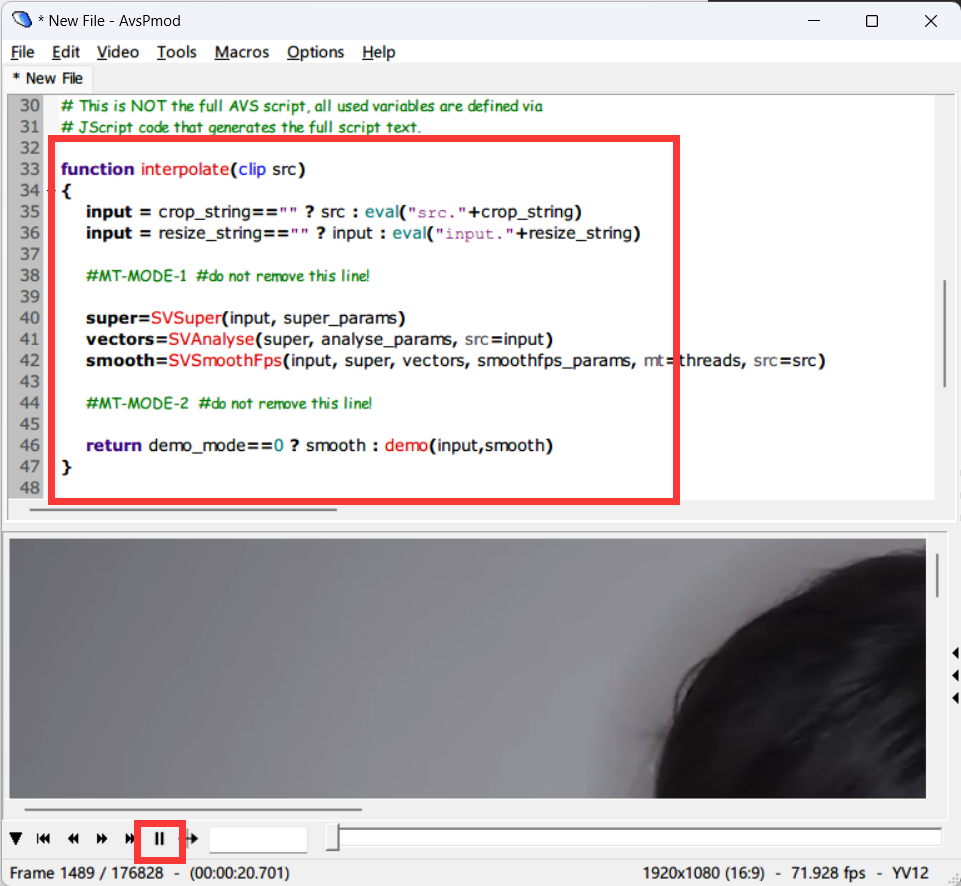This screenshot has height=886, width=961.
Task: Click the '#MT-MODE-1' comment line
Action: point(228,276)
